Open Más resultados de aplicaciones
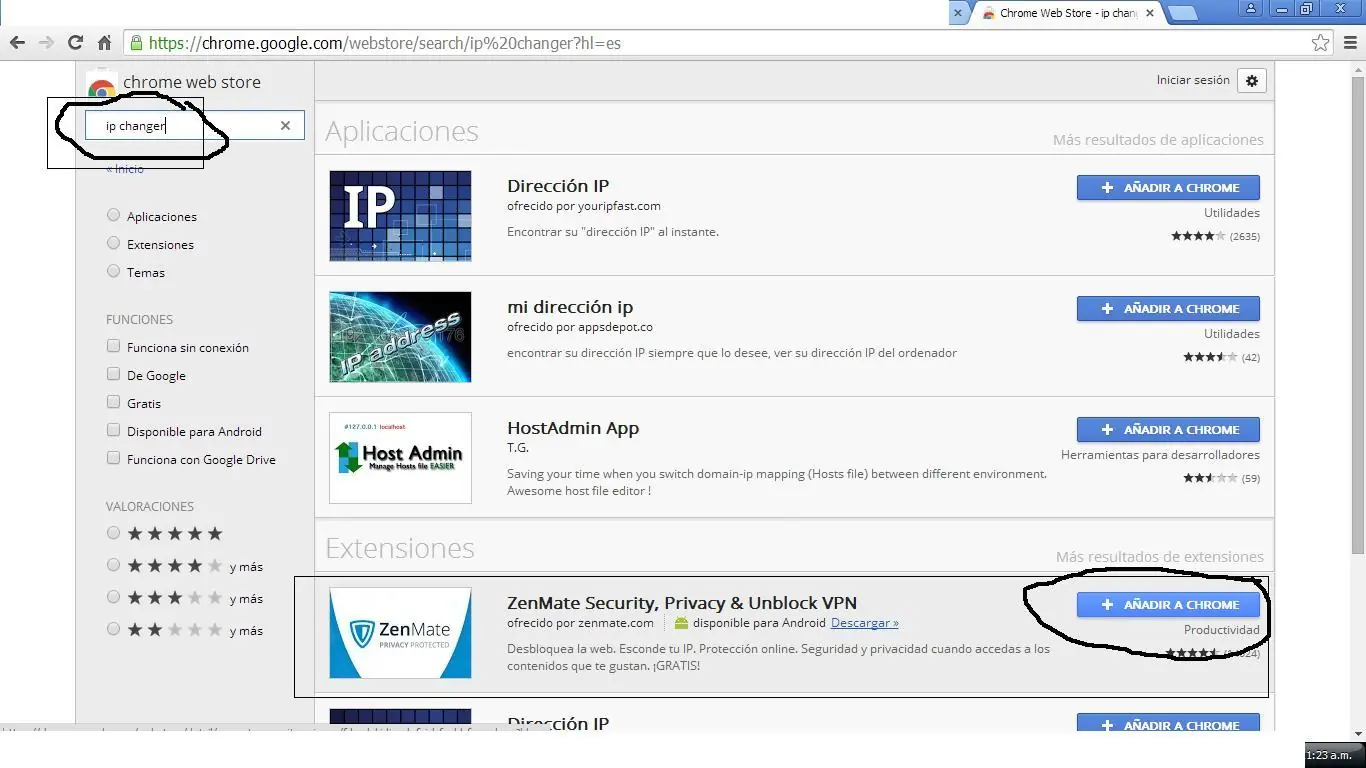This screenshot has height=768, width=1366. point(1158,140)
